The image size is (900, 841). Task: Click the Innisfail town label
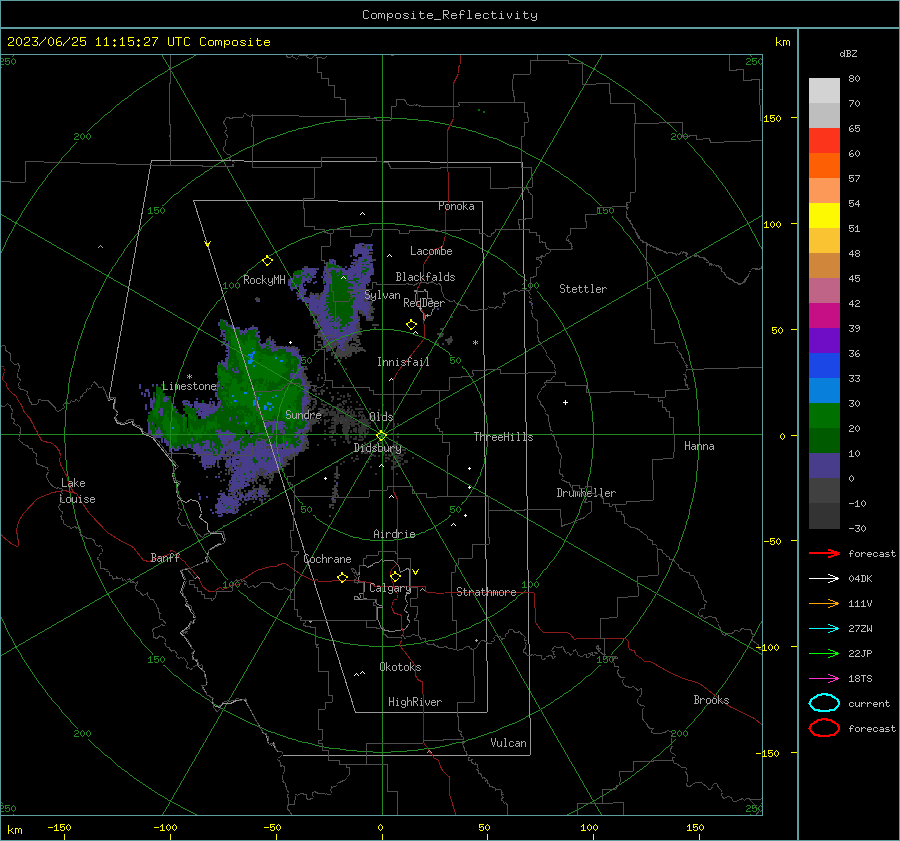click(403, 362)
